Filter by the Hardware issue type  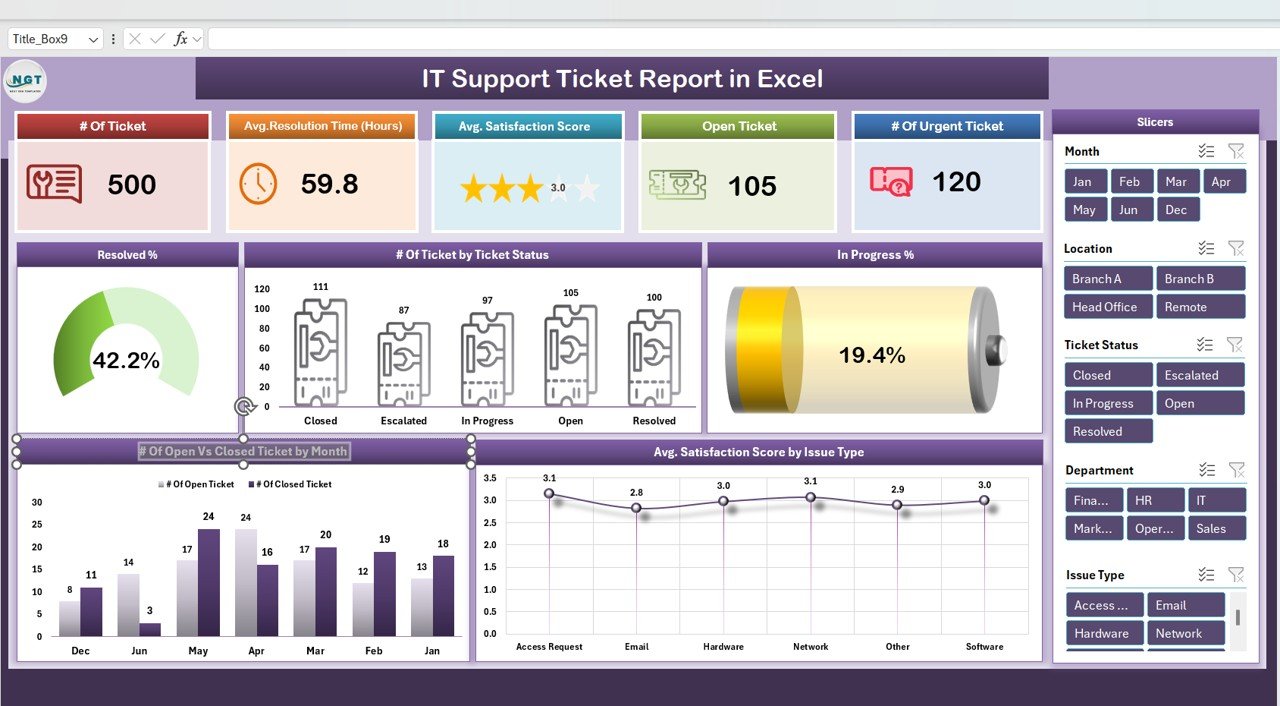1103,633
